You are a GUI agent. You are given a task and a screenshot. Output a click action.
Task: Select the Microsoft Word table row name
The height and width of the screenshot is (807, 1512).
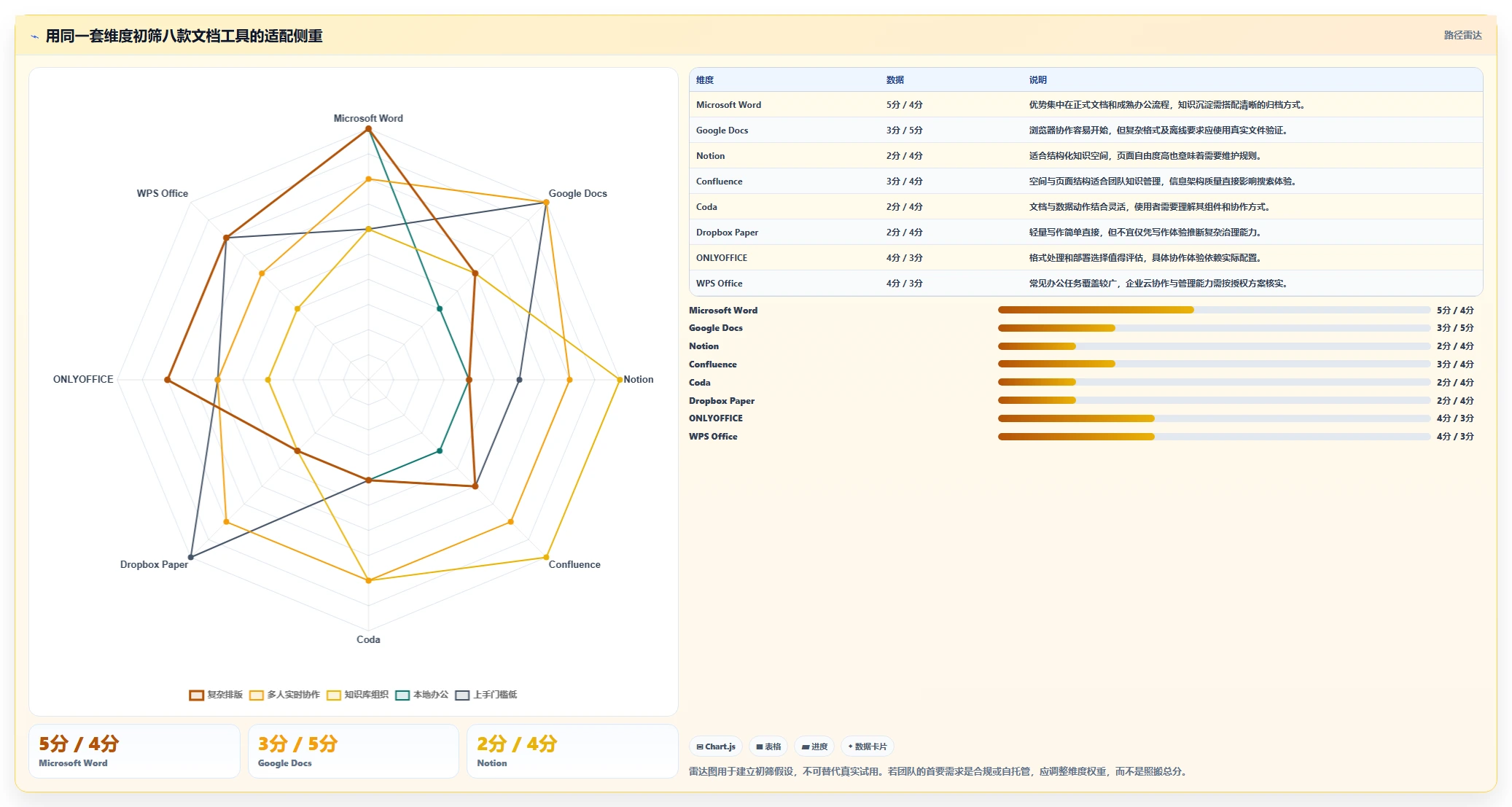click(728, 105)
